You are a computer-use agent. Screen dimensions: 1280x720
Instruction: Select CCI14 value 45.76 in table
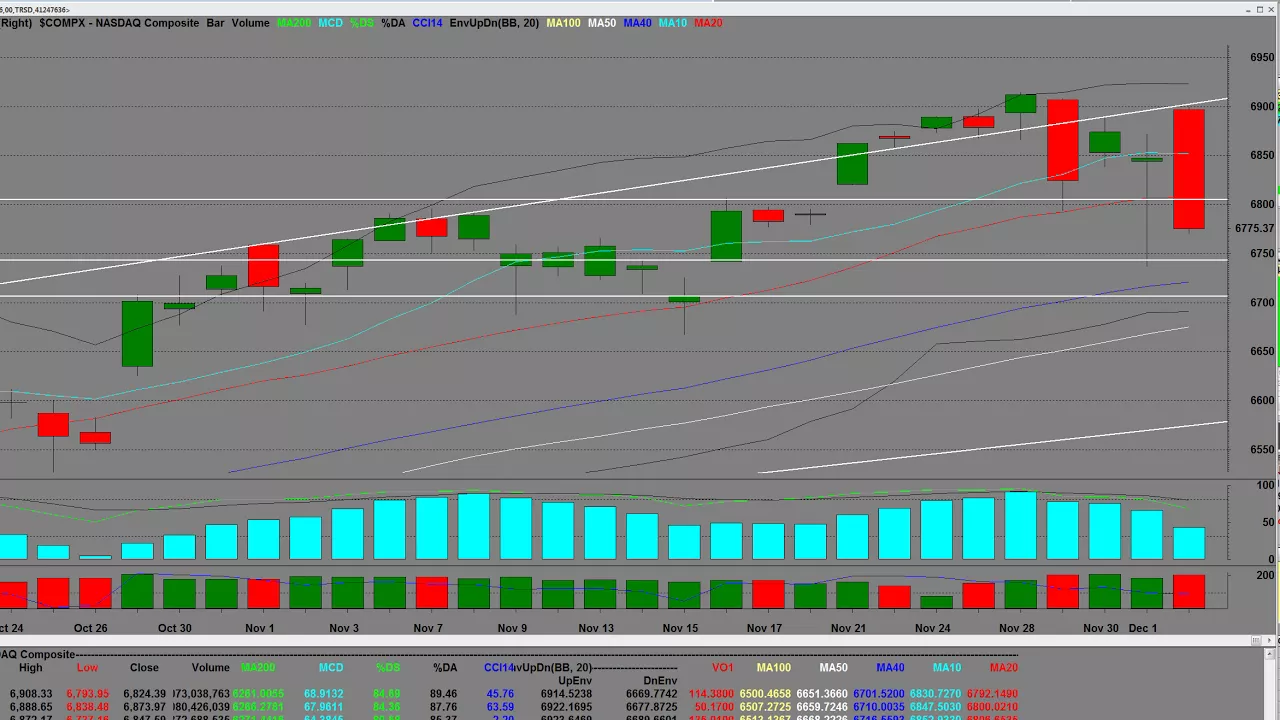(499, 694)
